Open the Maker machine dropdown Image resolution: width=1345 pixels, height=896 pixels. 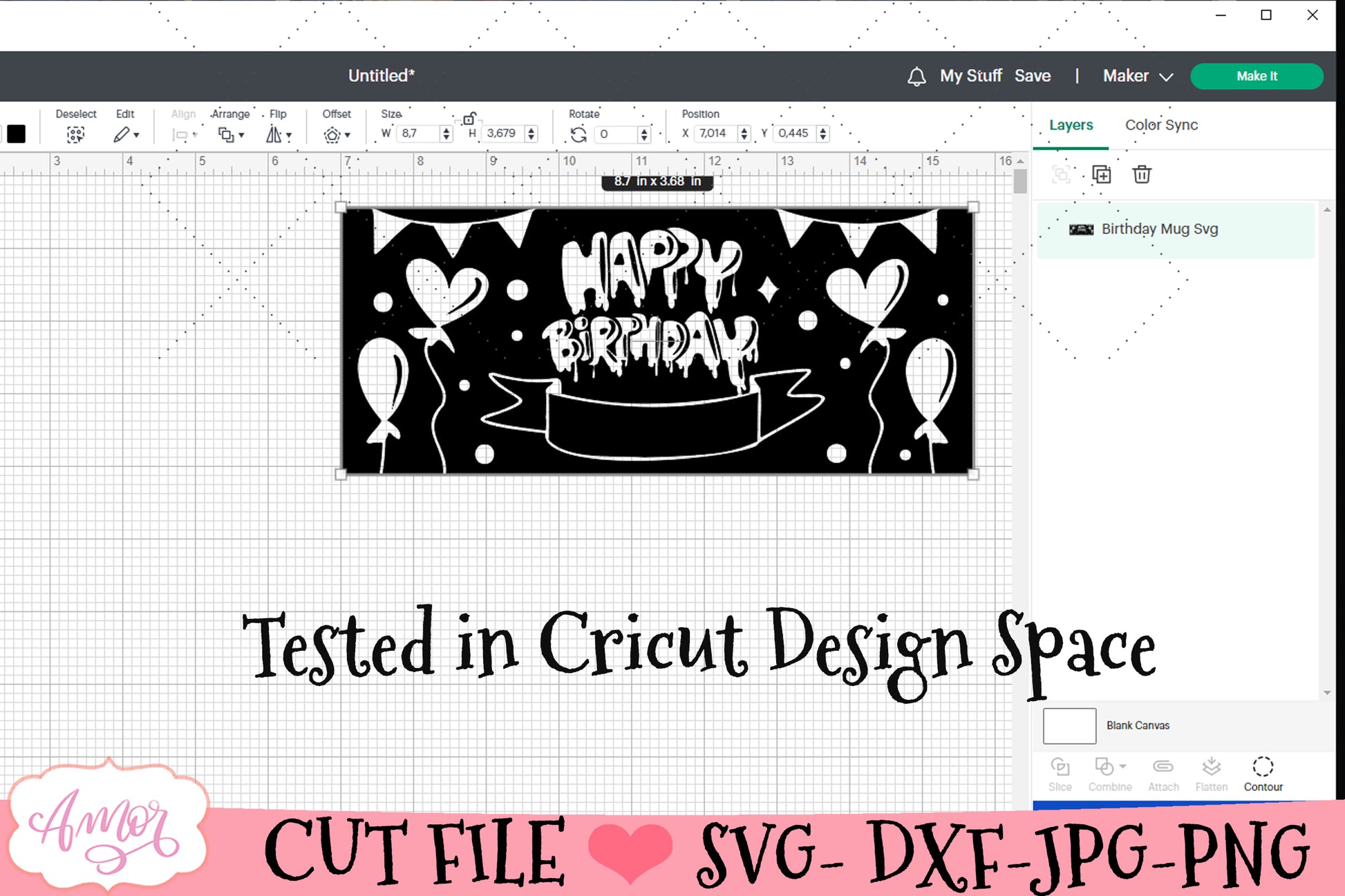tap(1138, 76)
